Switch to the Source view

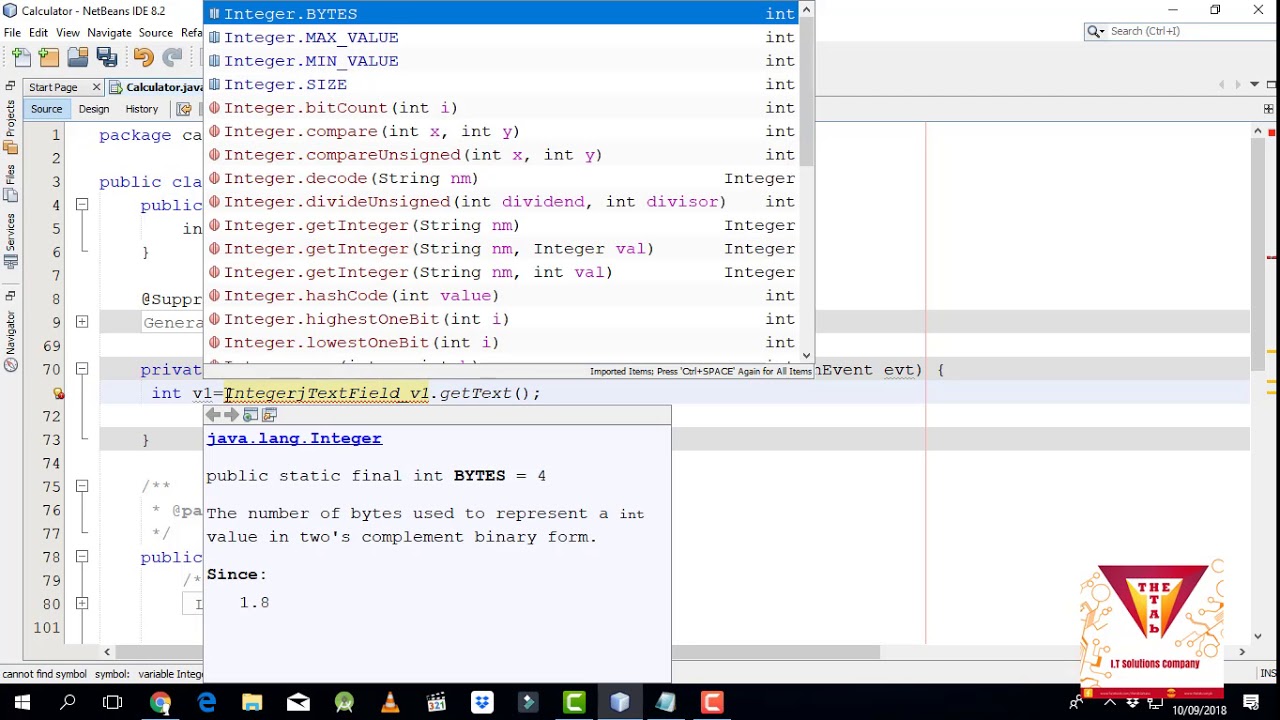[46, 109]
